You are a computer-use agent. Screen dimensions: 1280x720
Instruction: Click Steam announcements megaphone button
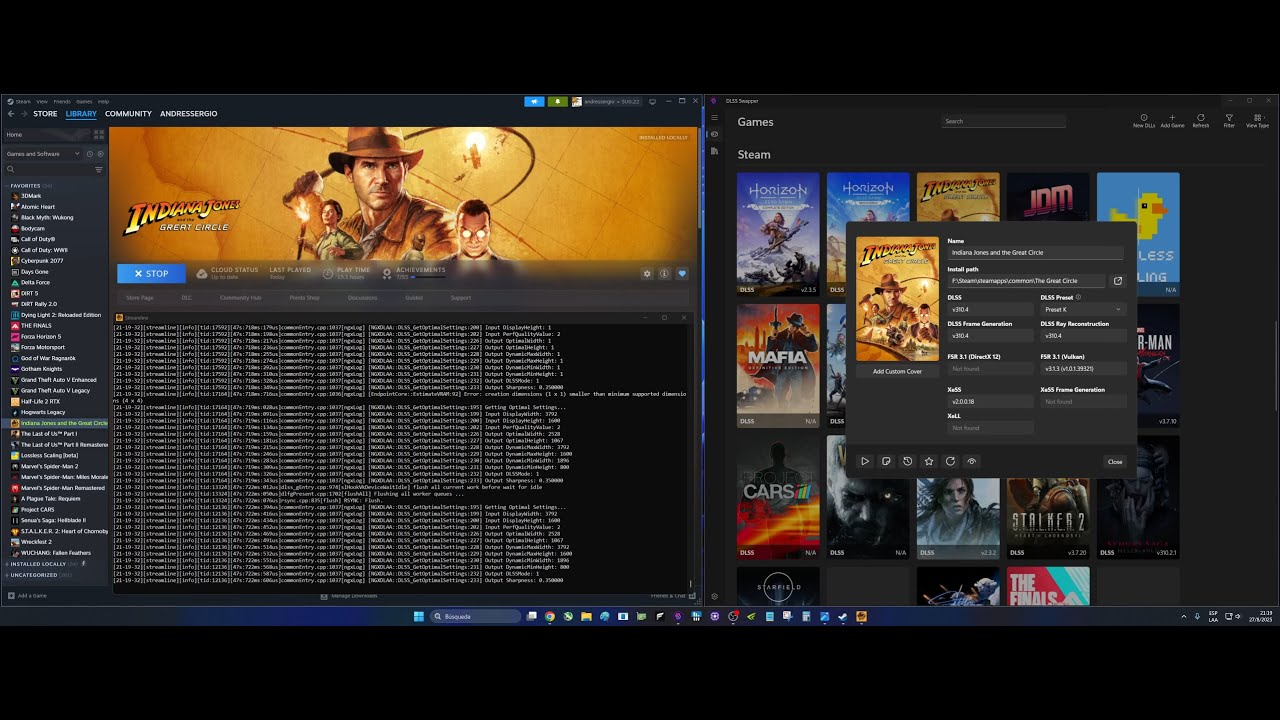[x=534, y=101]
